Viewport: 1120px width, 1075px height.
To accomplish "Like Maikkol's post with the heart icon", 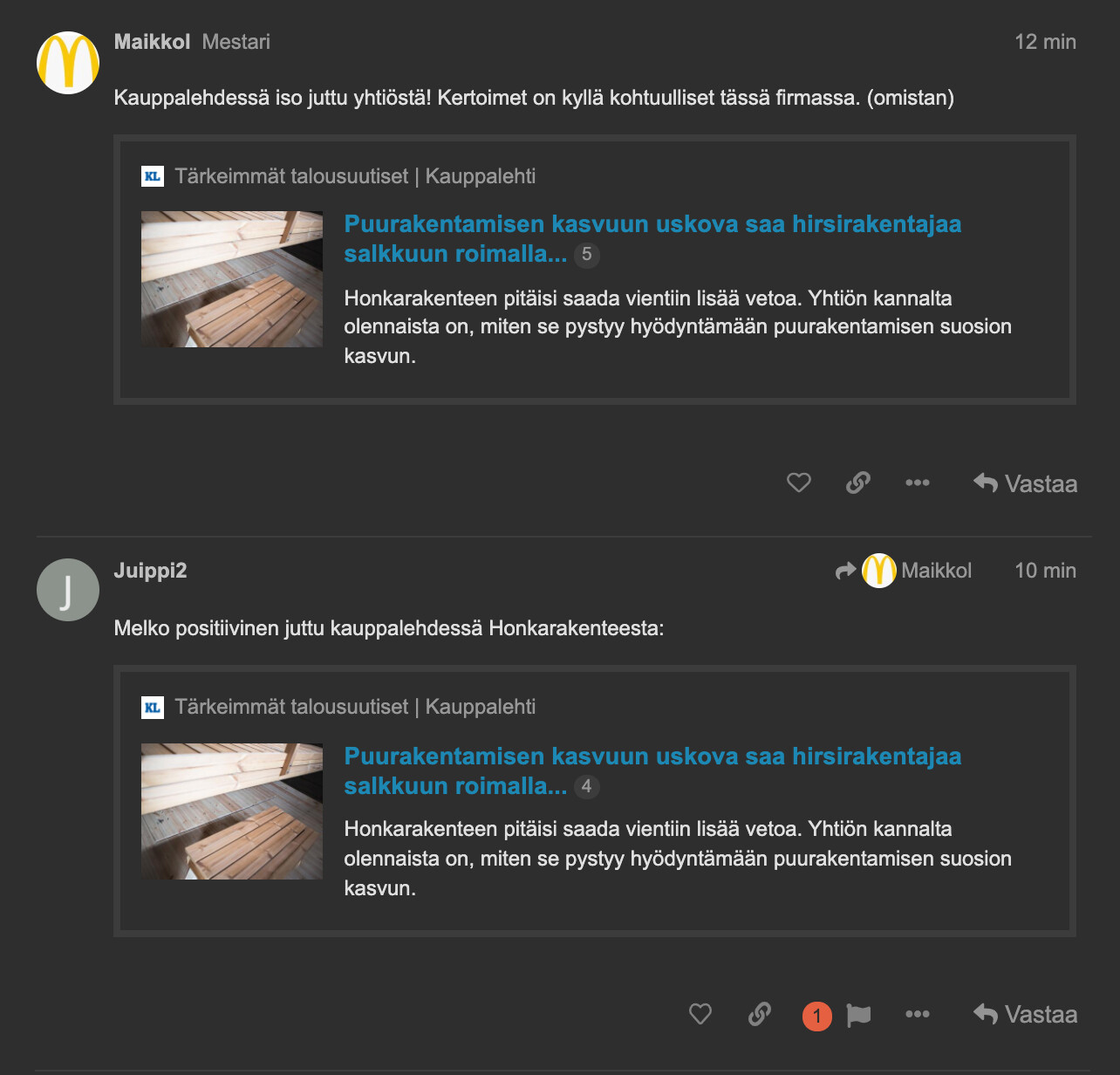I will coord(798,483).
